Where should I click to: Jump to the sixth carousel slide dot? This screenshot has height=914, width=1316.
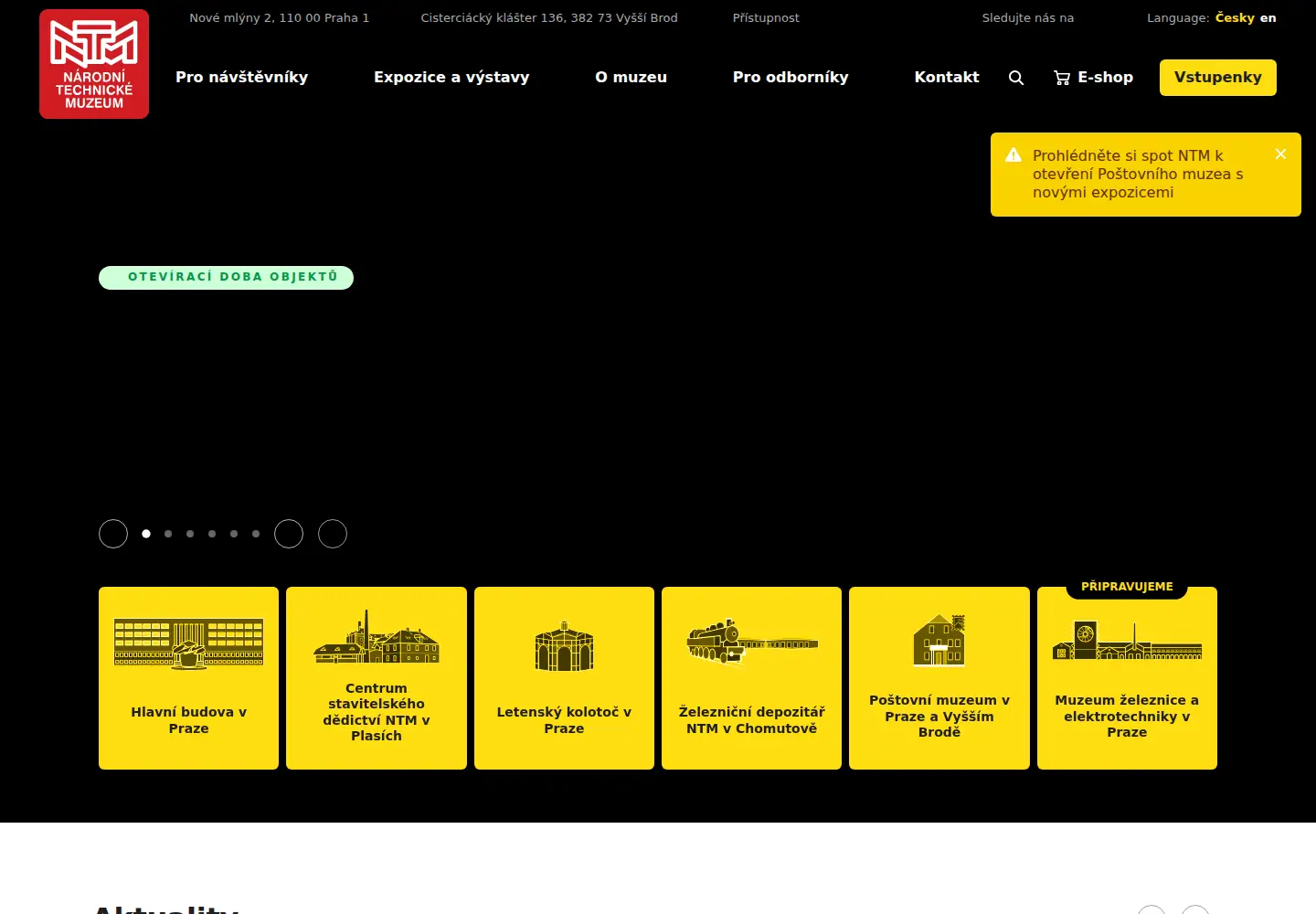(x=256, y=534)
